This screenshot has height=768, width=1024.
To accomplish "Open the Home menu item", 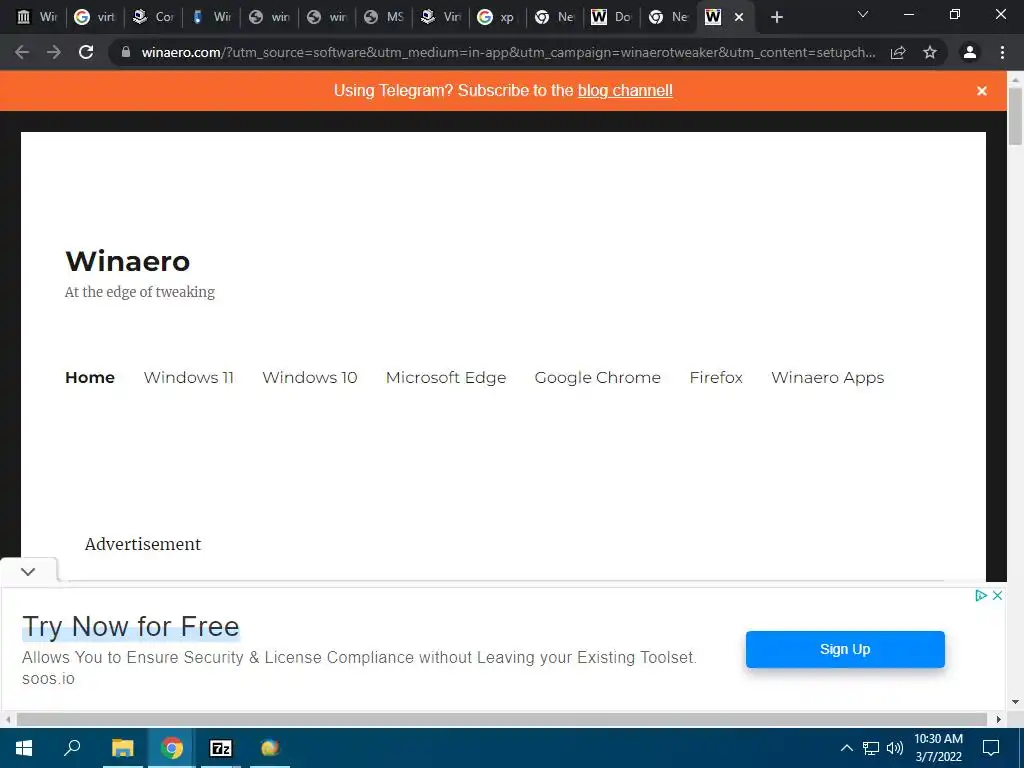I will click(90, 377).
